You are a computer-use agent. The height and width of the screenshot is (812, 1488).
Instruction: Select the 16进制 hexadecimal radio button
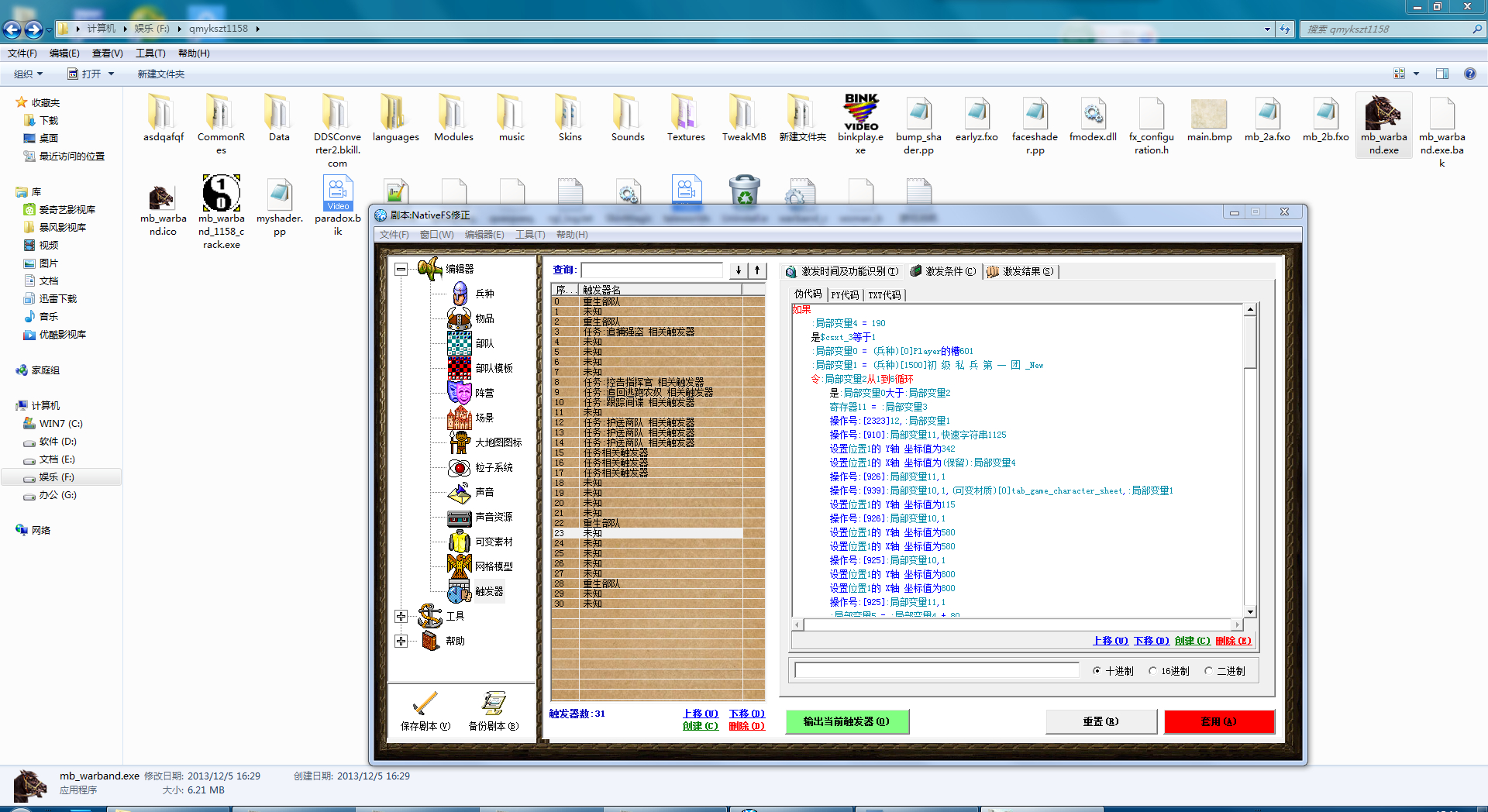(1152, 671)
